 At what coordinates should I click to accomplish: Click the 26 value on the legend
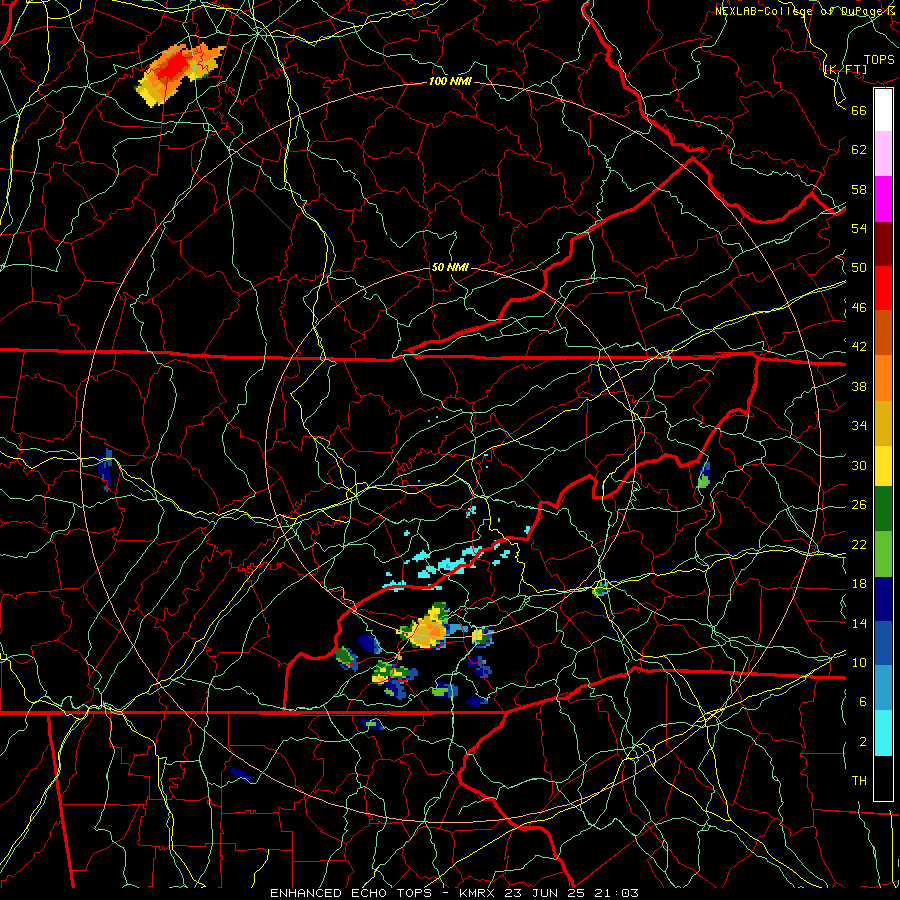tap(859, 505)
